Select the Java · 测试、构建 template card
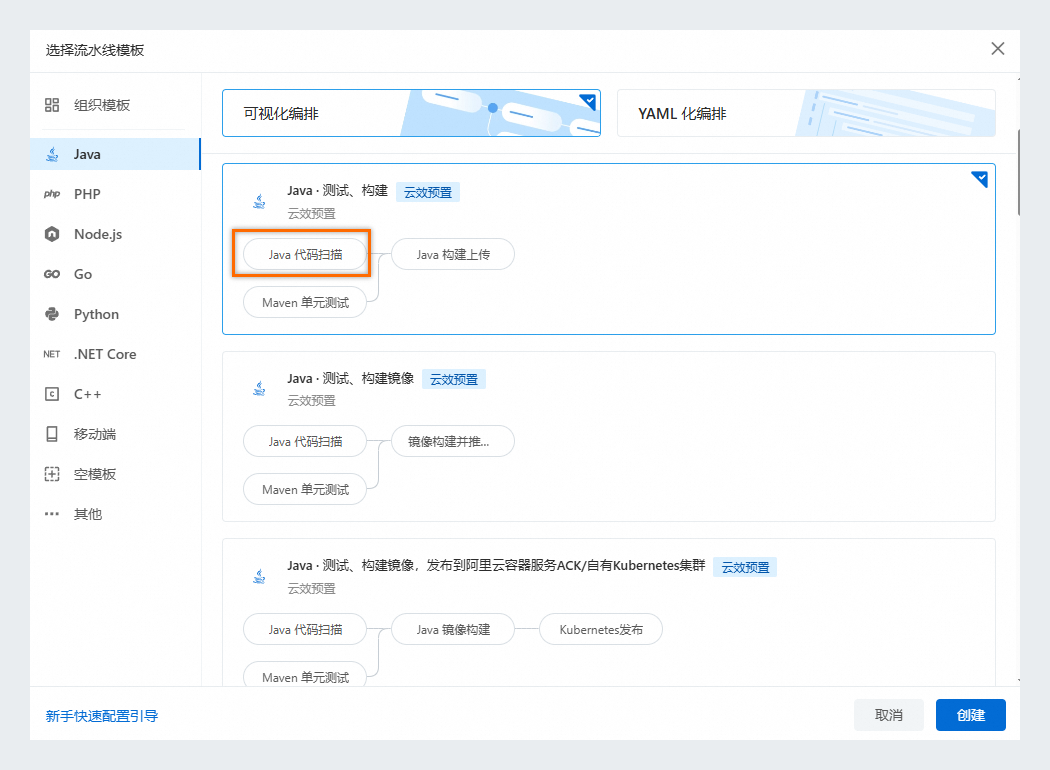 tap(609, 249)
